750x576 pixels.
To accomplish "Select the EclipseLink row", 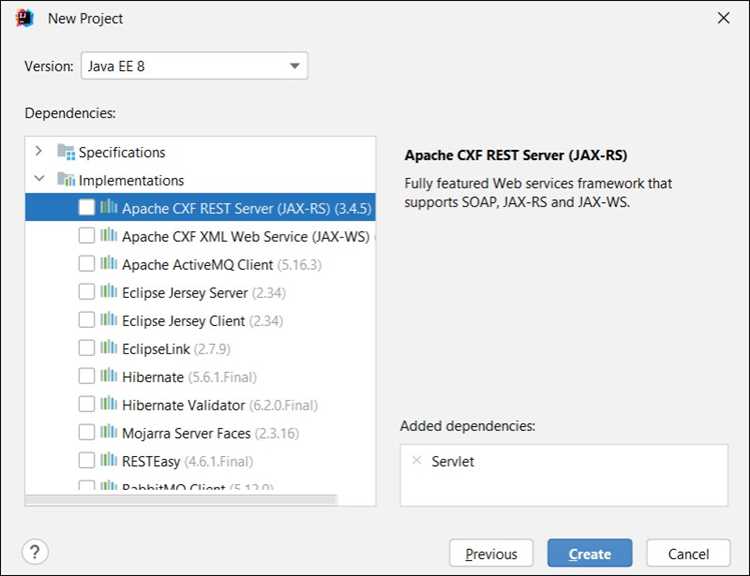I will pyautogui.click(x=200, y=348).
